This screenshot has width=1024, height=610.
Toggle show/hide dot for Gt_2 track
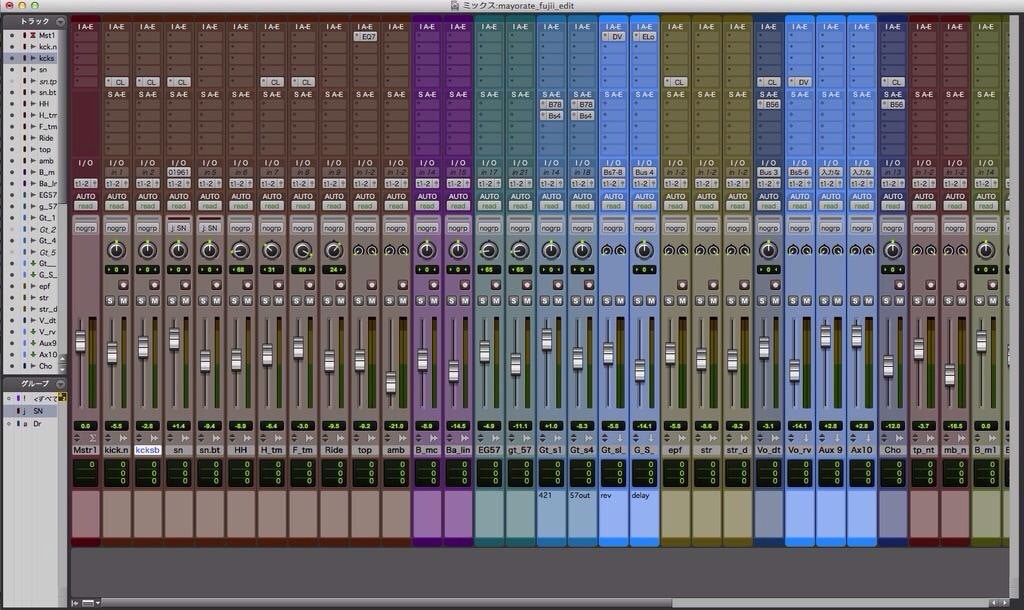tap(11, 229)
